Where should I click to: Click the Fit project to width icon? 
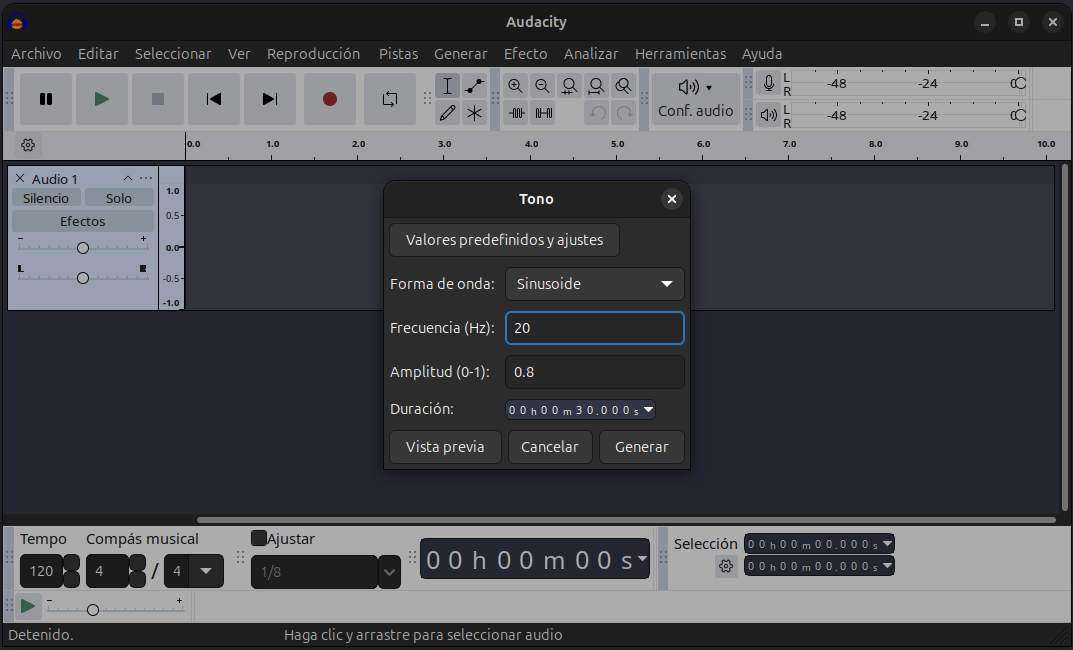pyautogui.click(x=596, y=86)
